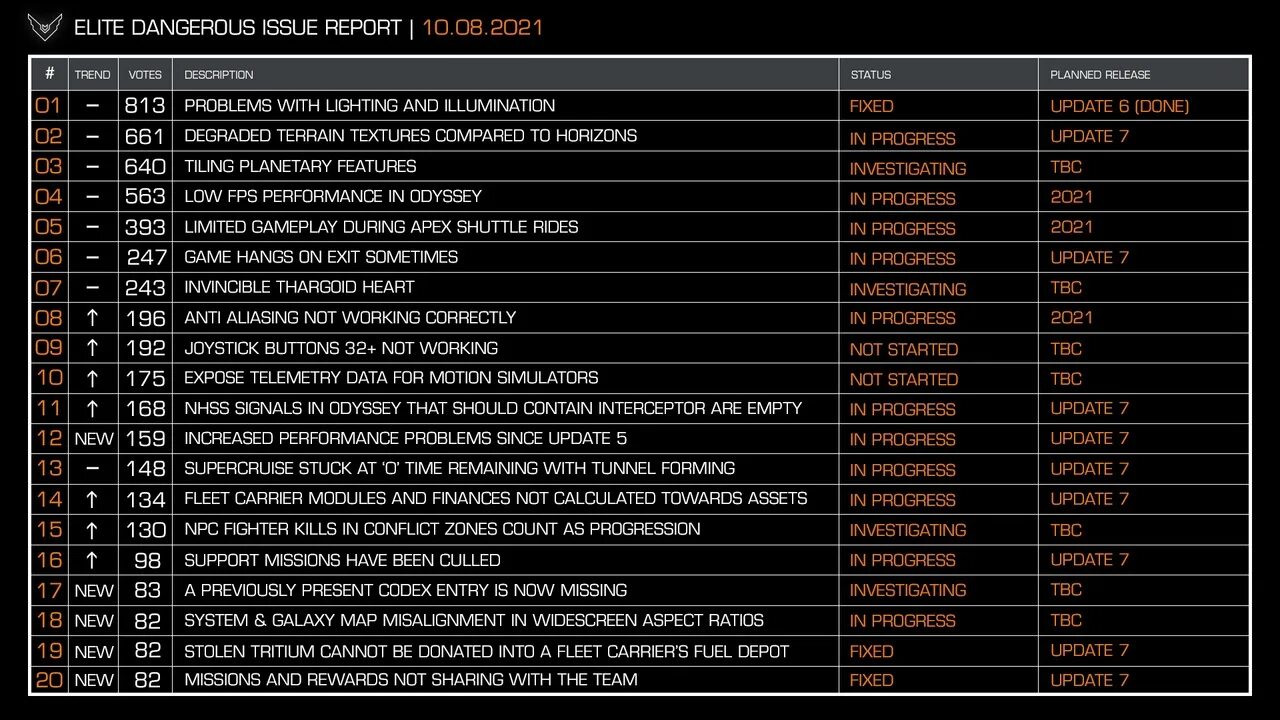Click the VOTES column header

[x=145, y=75]
